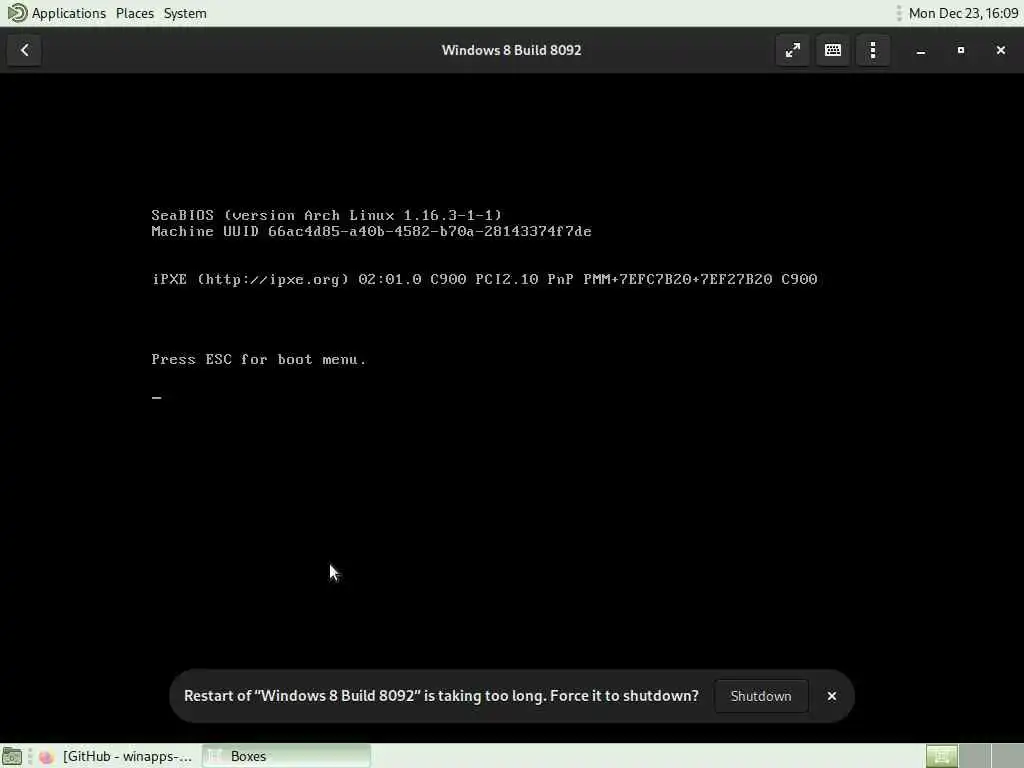1024x768 pixels.
Task: Go back using the Boxes back arrow
Action: point(24,50)
